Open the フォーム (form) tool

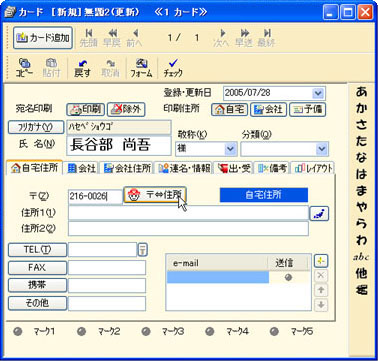point(141,68)
